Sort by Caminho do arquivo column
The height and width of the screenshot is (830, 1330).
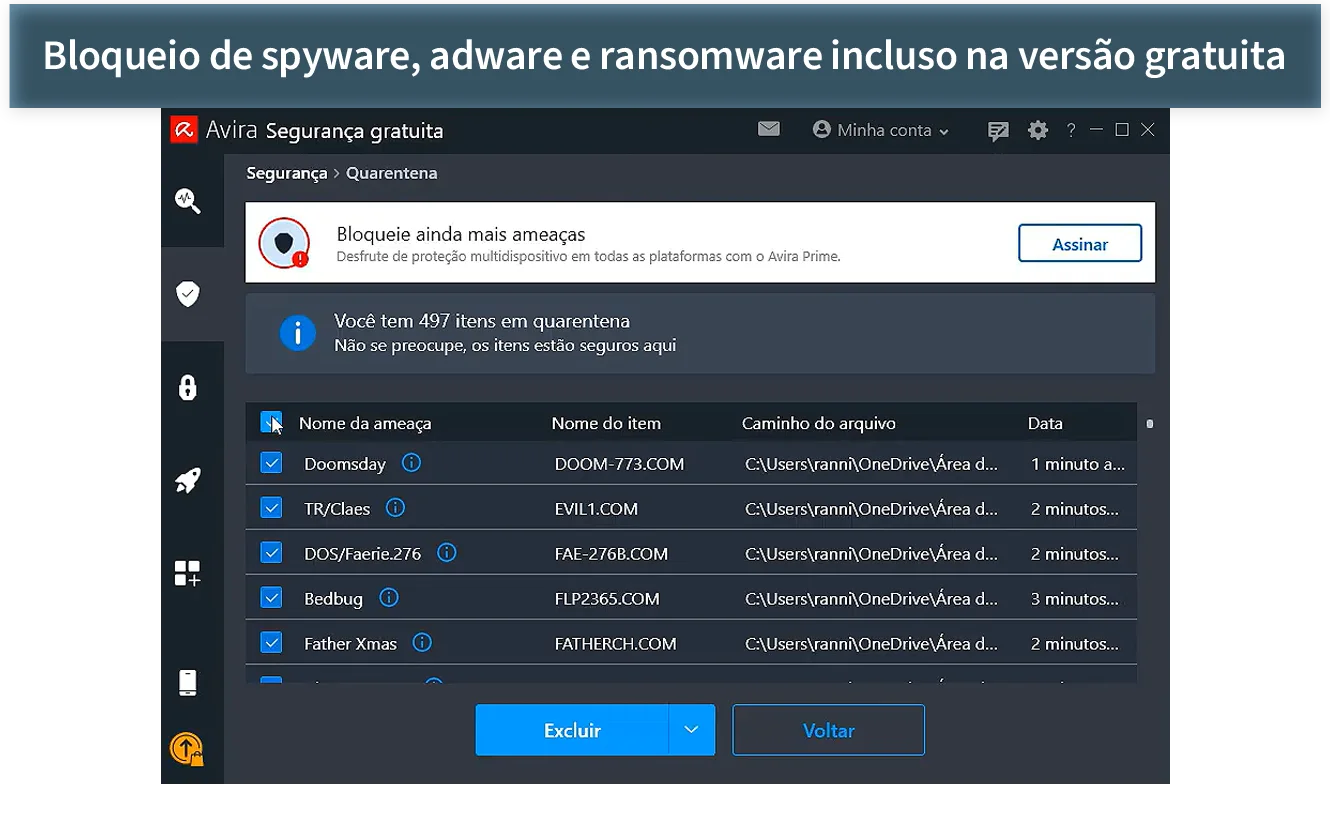[819, 424]
